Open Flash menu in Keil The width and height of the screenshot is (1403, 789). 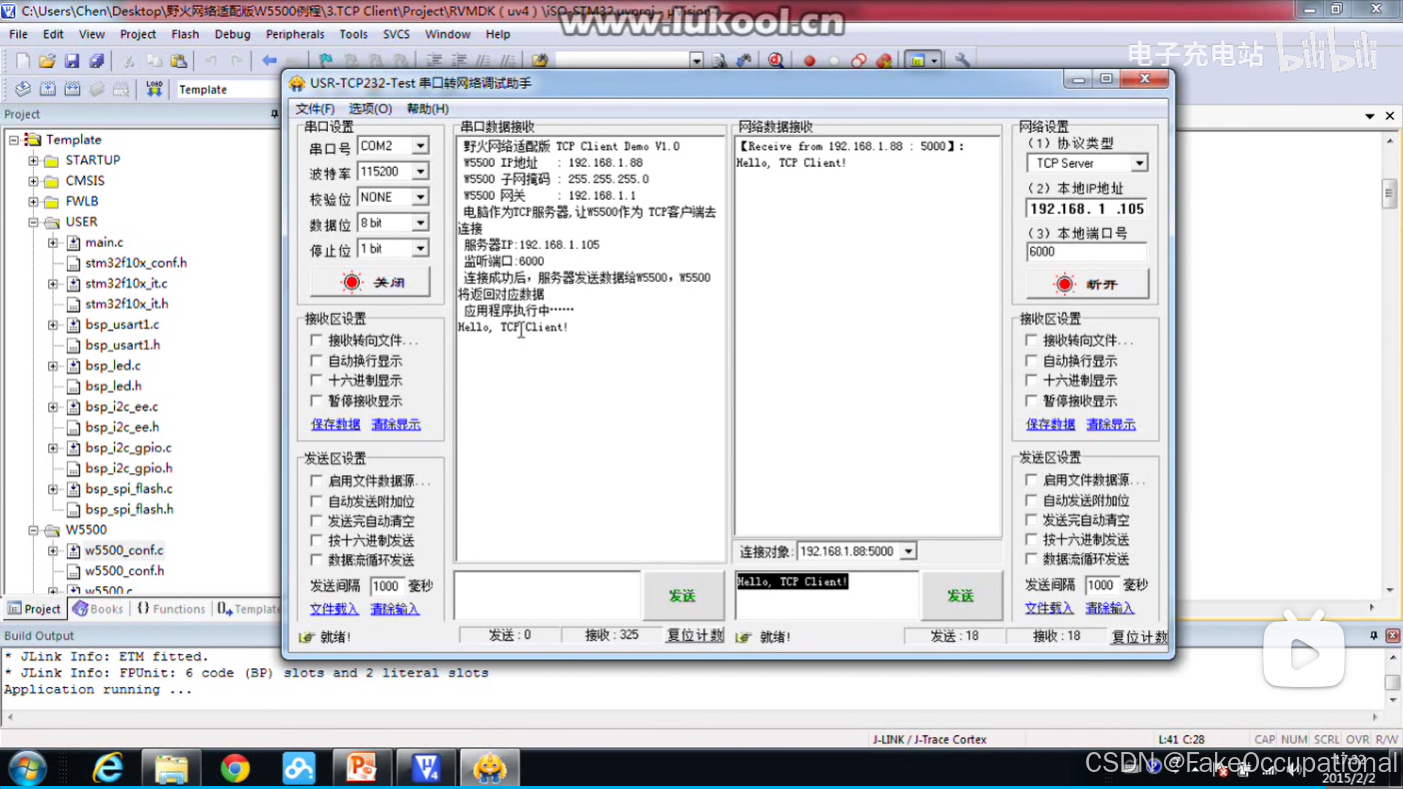[x=185, y=34]
